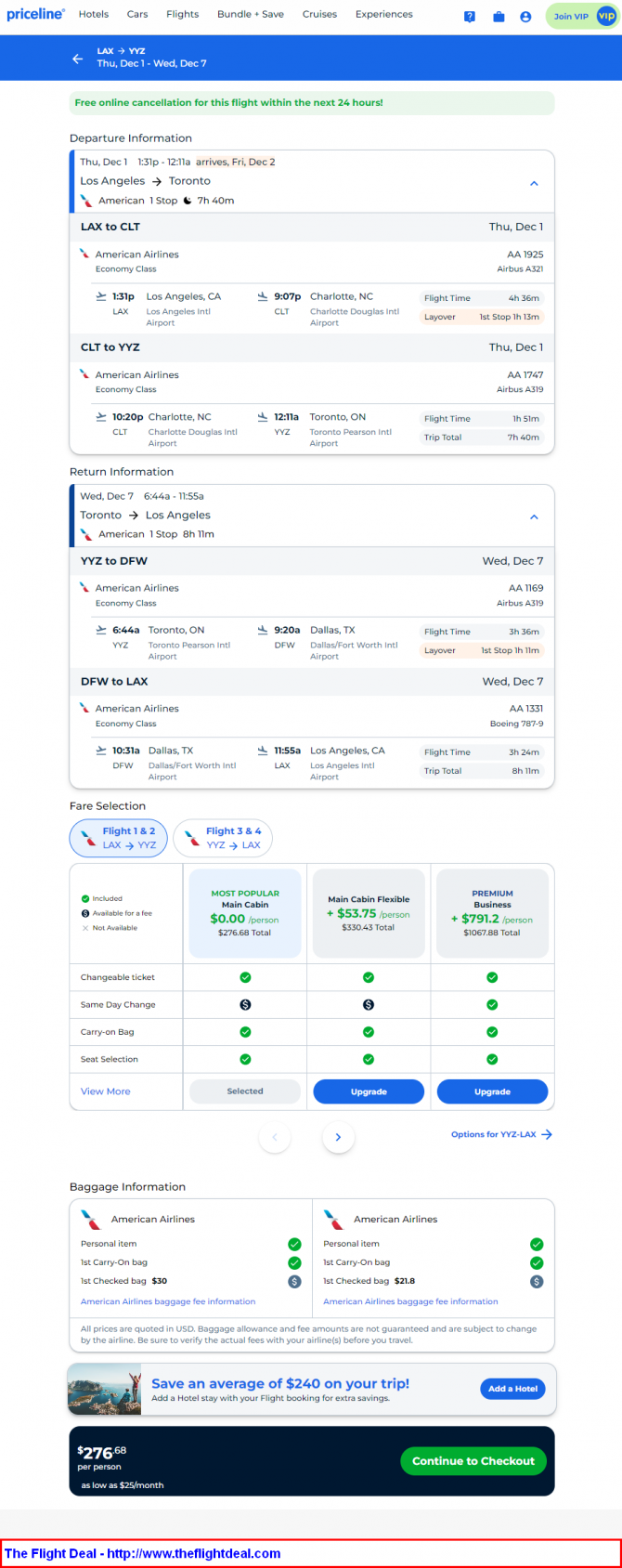Open the Cars menu
Viewport: 622px width, 1568px height.
137,14
